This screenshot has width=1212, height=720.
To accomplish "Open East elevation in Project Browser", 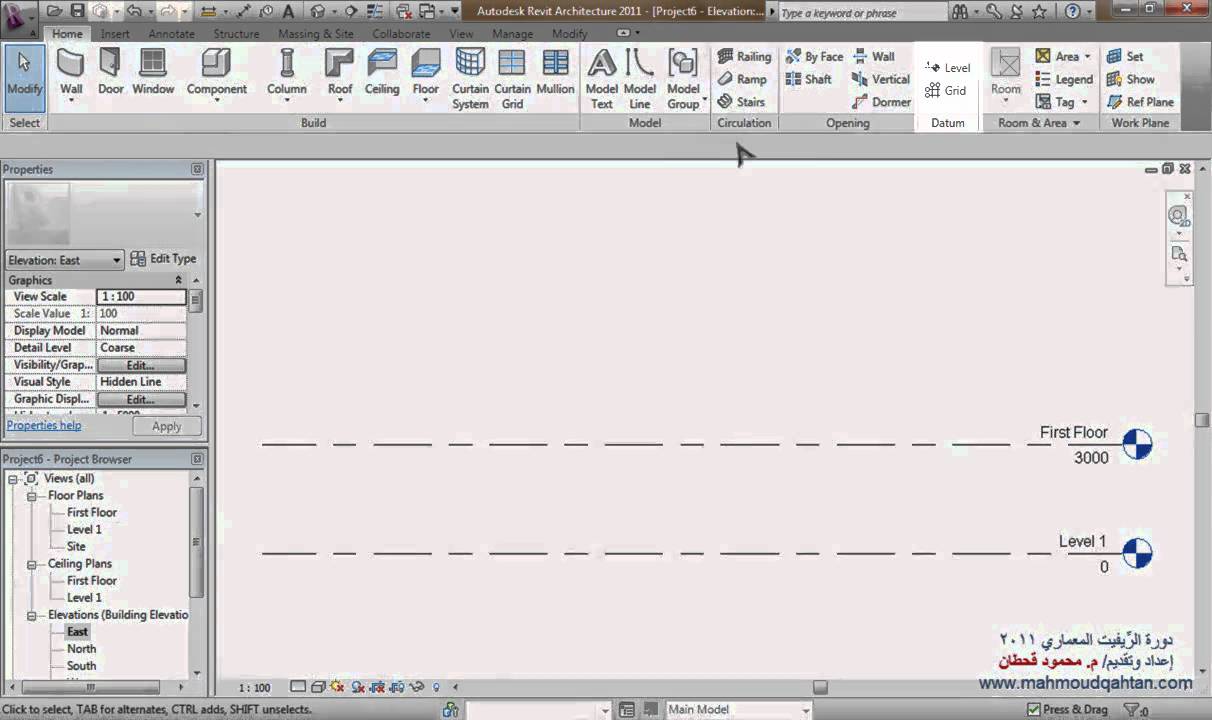I will (77, 632).
